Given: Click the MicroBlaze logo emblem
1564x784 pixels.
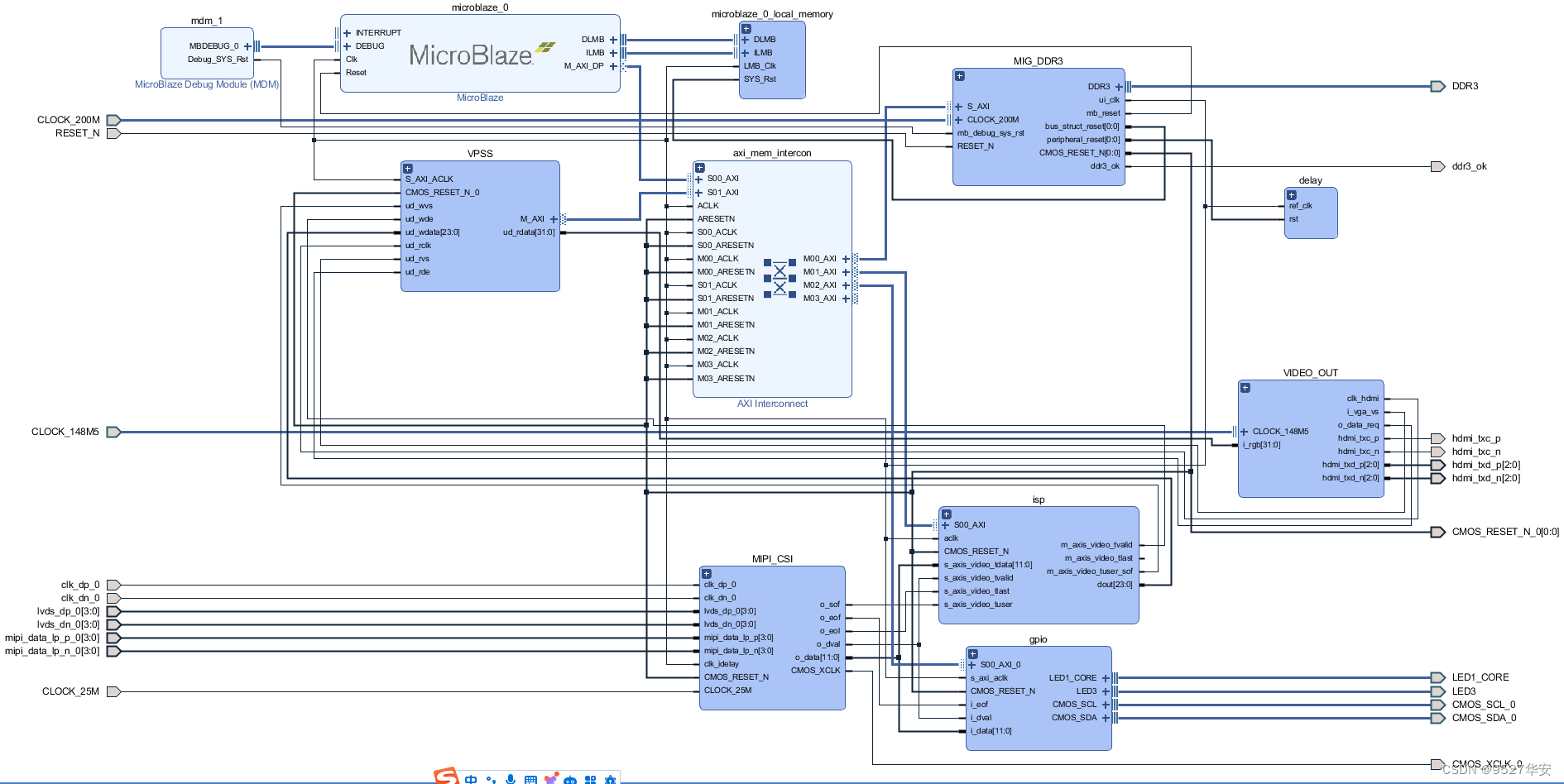Looking at the screenshot, I should [545, 47].
